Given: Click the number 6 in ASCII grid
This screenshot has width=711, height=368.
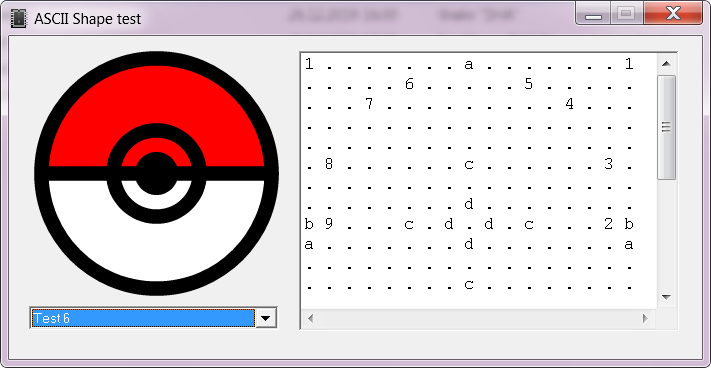Looking at the screenshot, I should pyautogui.click(x=409, y=84).
